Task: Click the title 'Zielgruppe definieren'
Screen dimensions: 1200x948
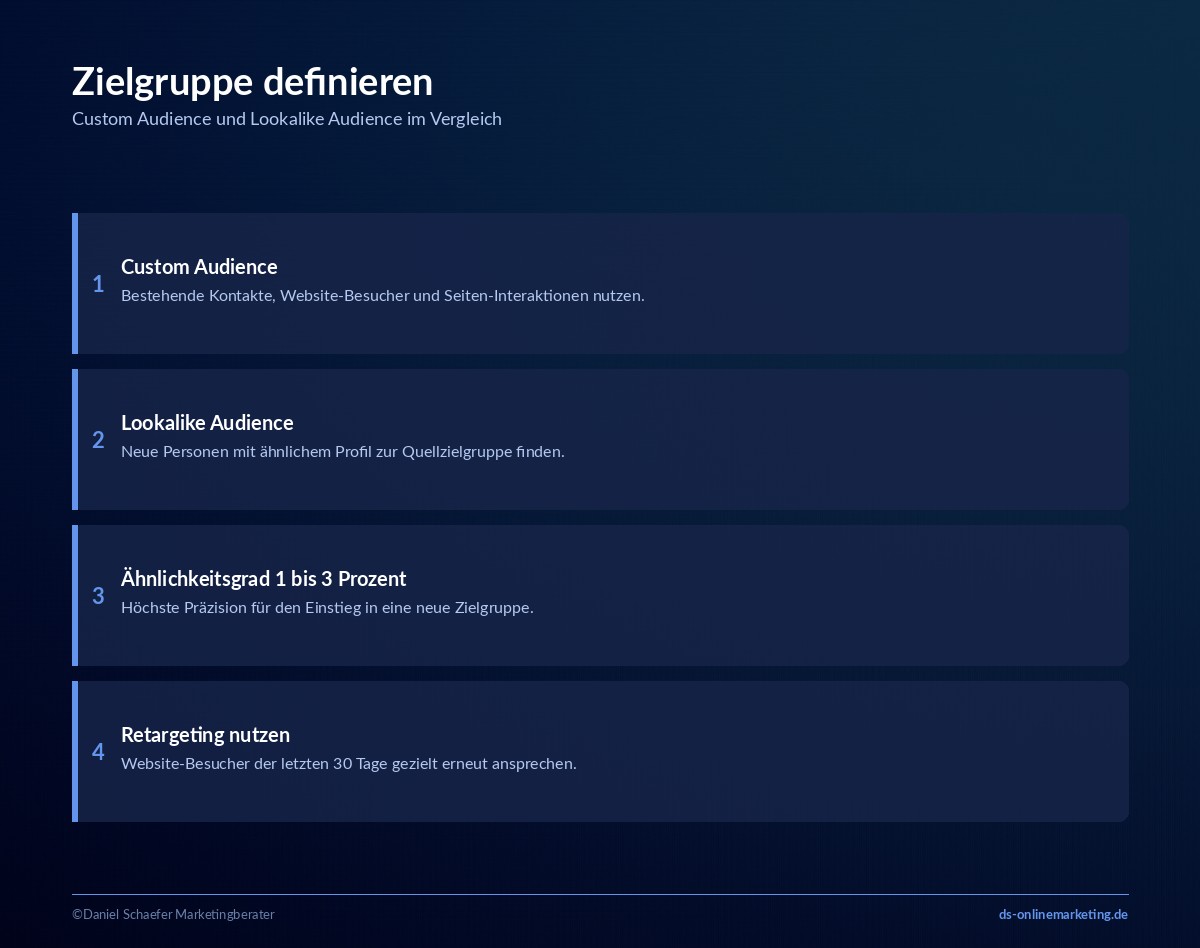Action: click(252, 82)
